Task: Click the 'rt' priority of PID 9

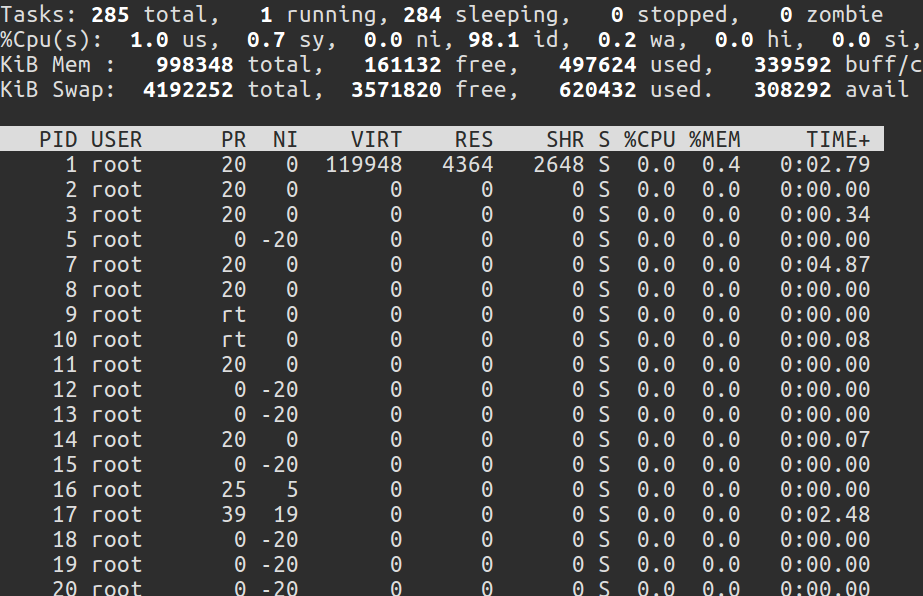Action: click(234, 315)
